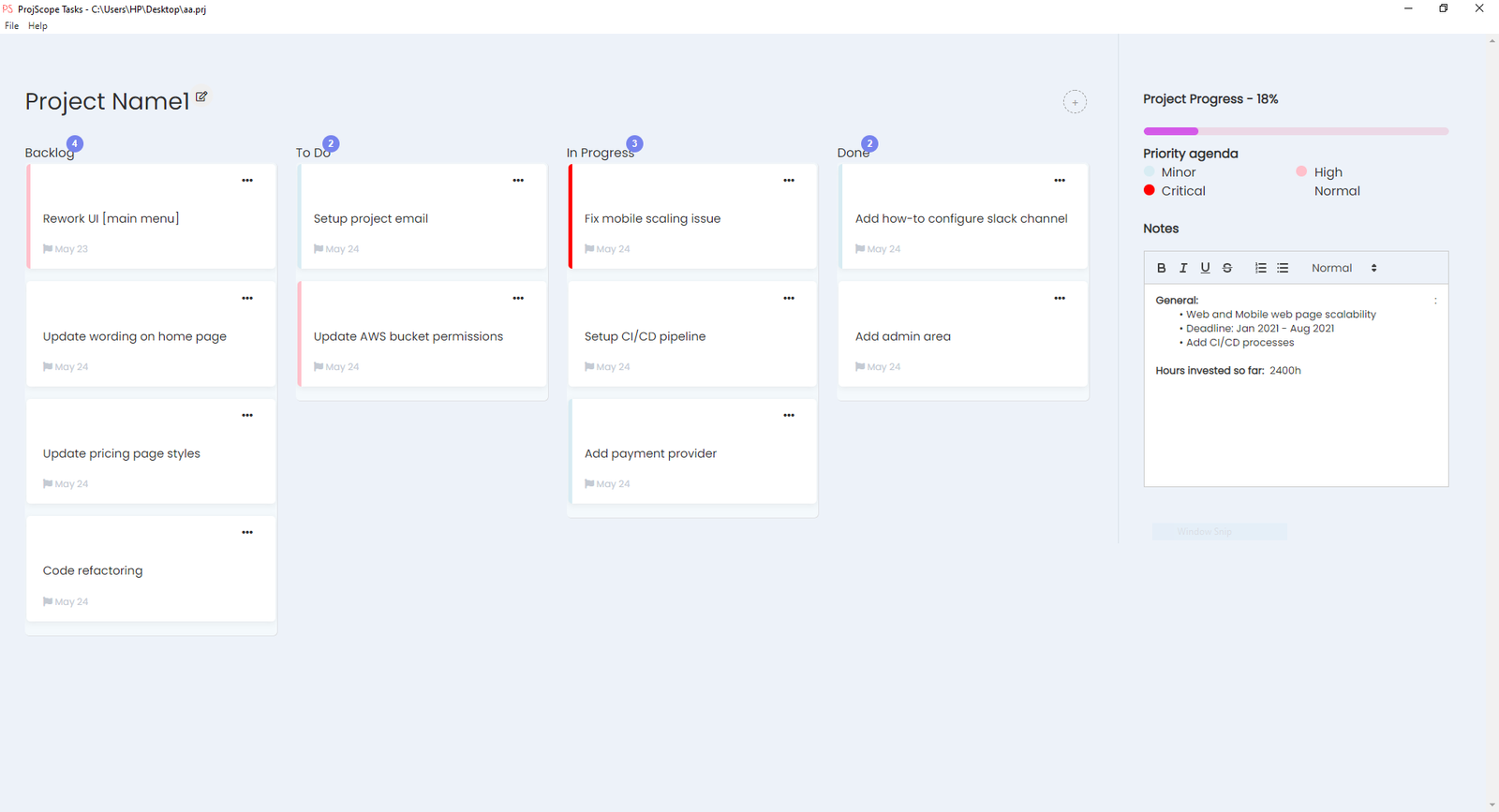Apply bold formatting in Notes toolbar
1499x812 pixels.
click(x=1161, y=268)
